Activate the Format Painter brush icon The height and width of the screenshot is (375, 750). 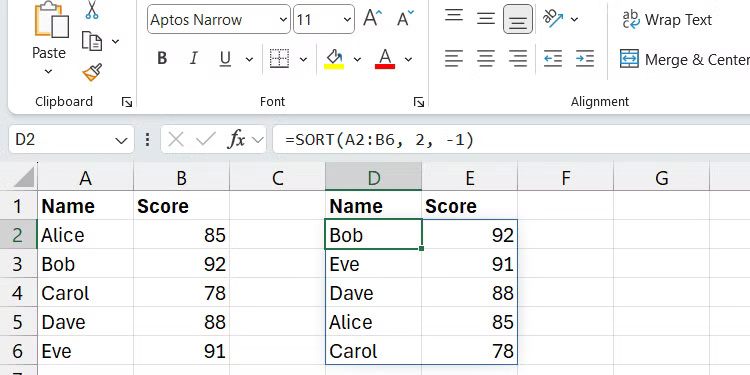click(x=92, y=72)
